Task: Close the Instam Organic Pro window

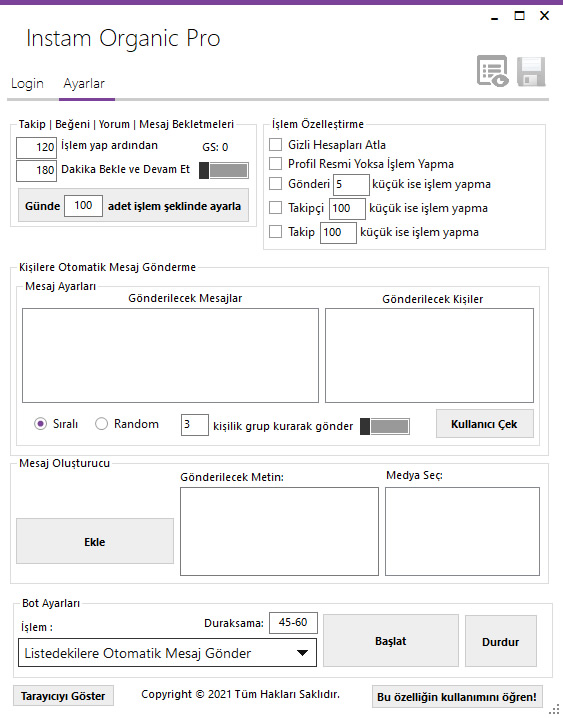Action: coord(544,16)
